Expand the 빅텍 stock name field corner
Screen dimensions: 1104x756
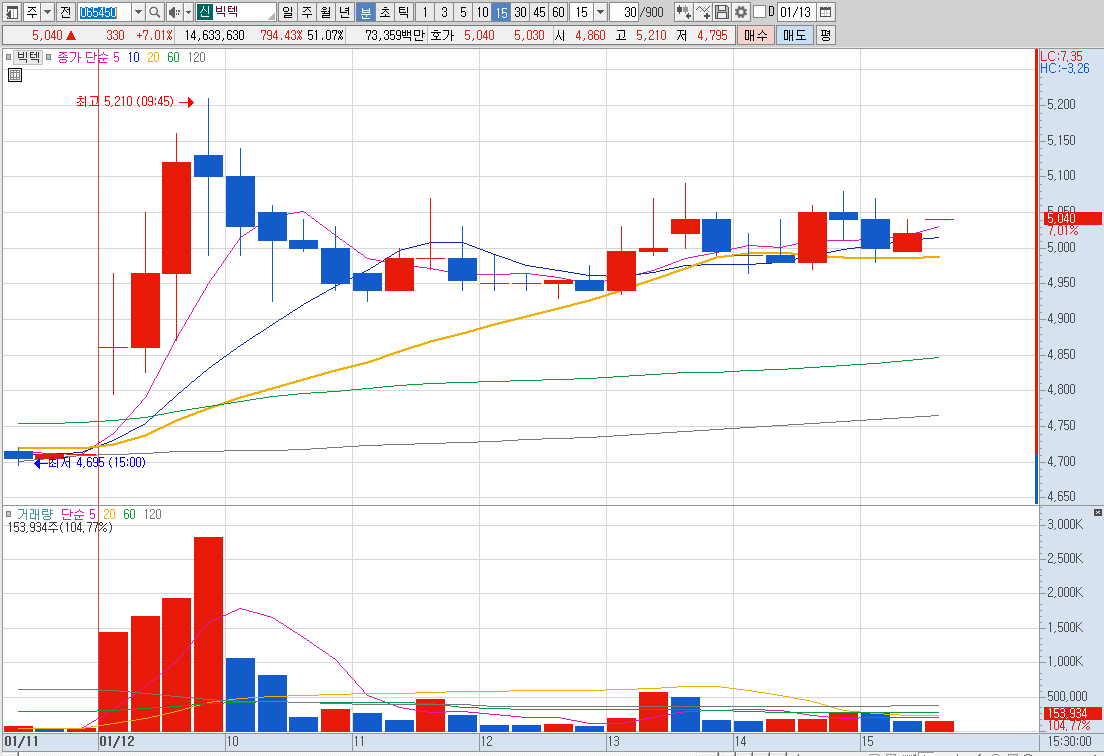(271, 15)
